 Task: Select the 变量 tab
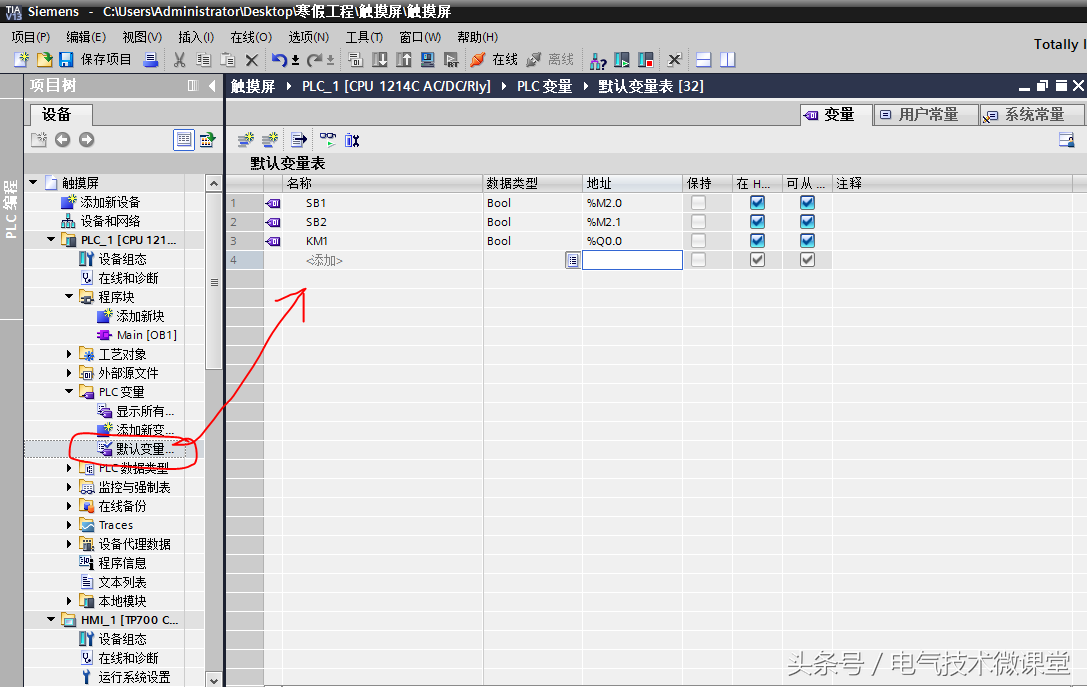pos(836,114)
